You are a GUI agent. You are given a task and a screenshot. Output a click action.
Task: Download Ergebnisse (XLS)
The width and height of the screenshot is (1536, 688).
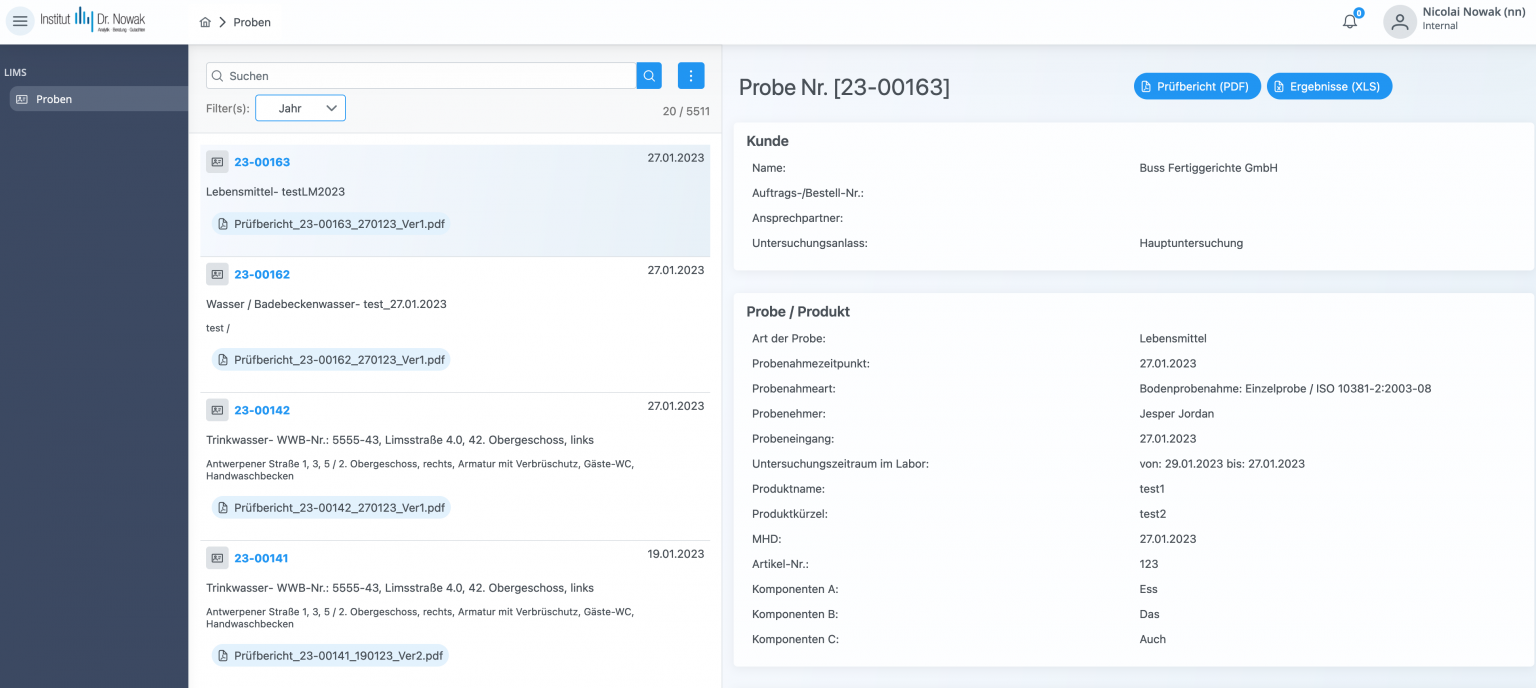point(1329,86)
